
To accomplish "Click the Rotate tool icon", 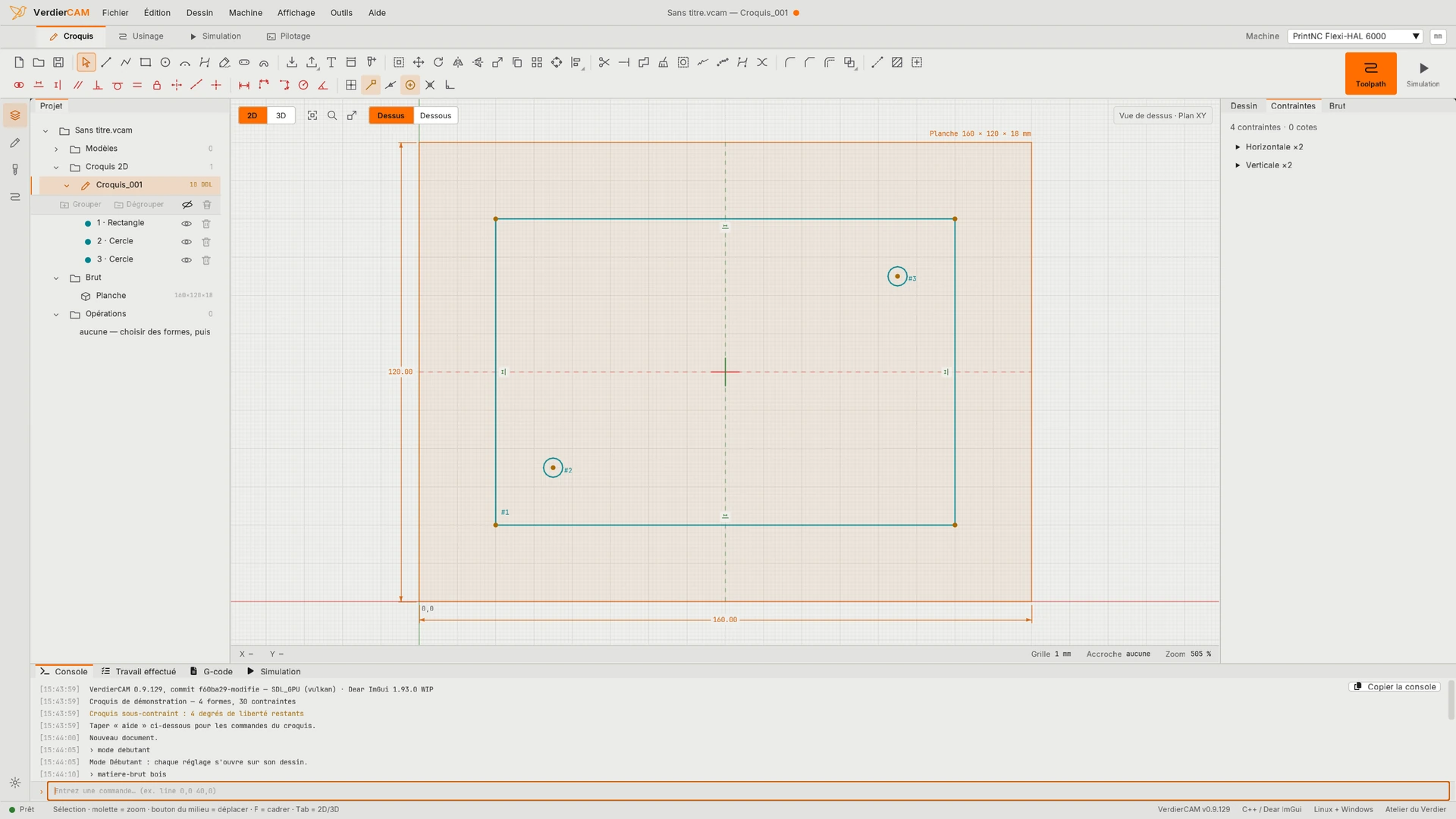I will pos(438,63).
